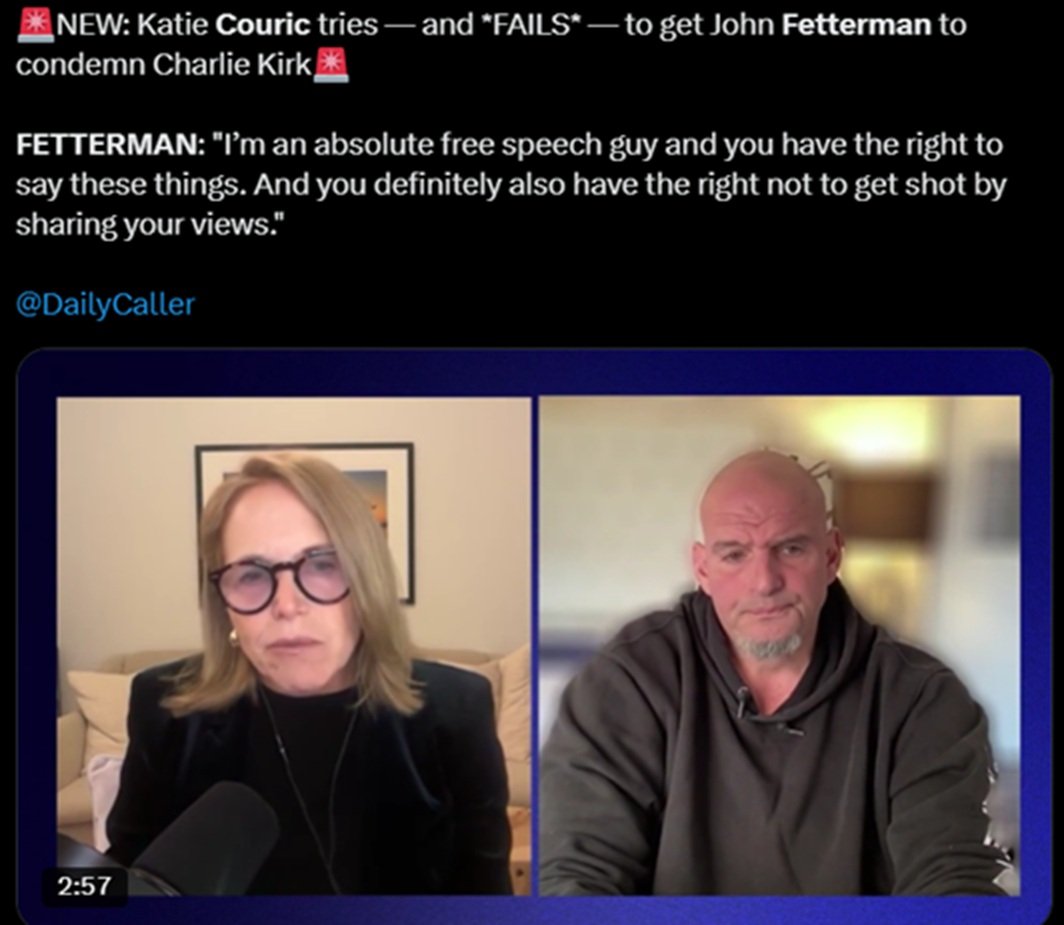1064x925 pixels.
Task: Click the woman's round tinted glasses
Action: 280,581
